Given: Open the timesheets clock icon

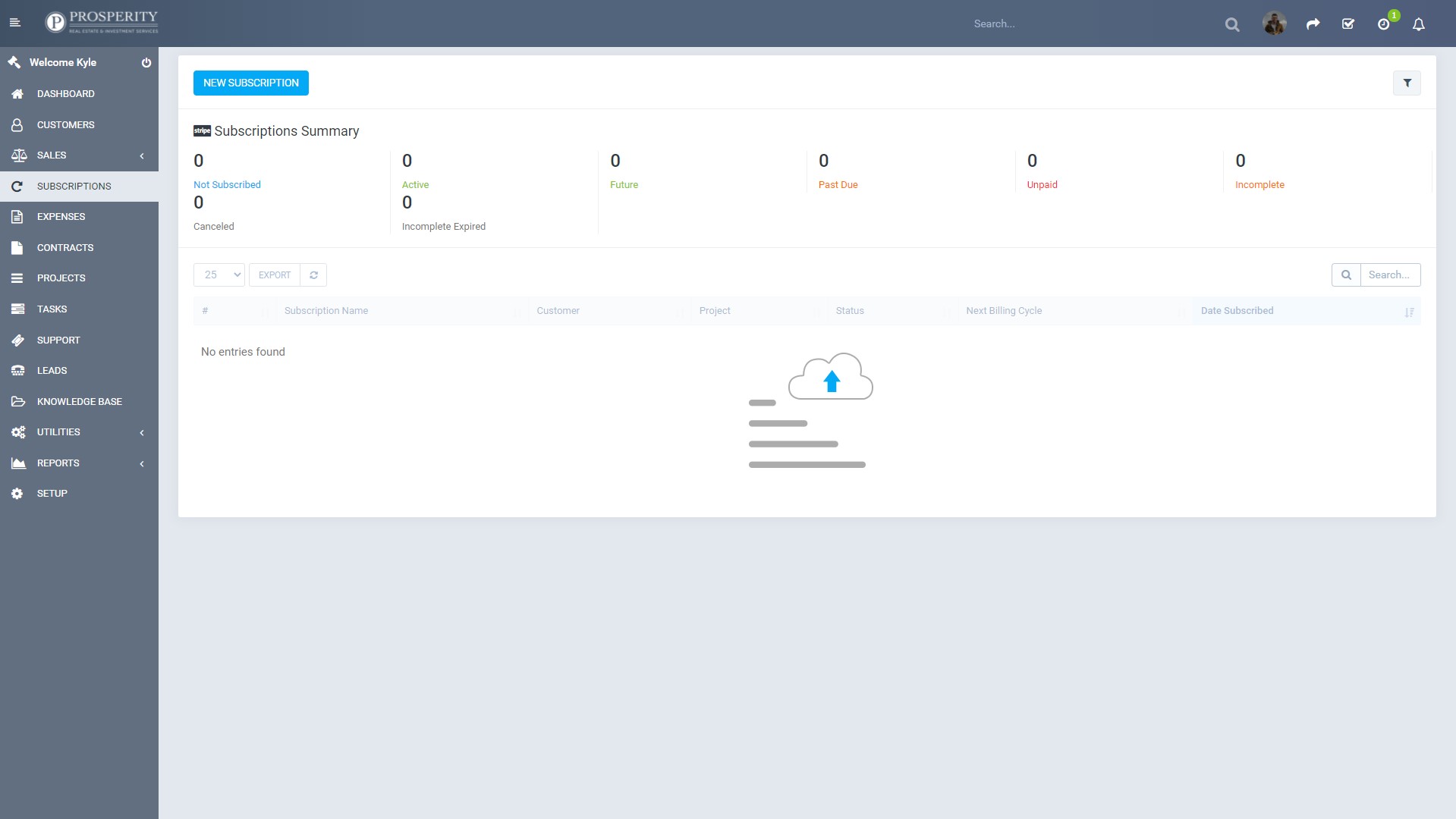Looking at the screenshot, I should click(x=1383, y=24).
